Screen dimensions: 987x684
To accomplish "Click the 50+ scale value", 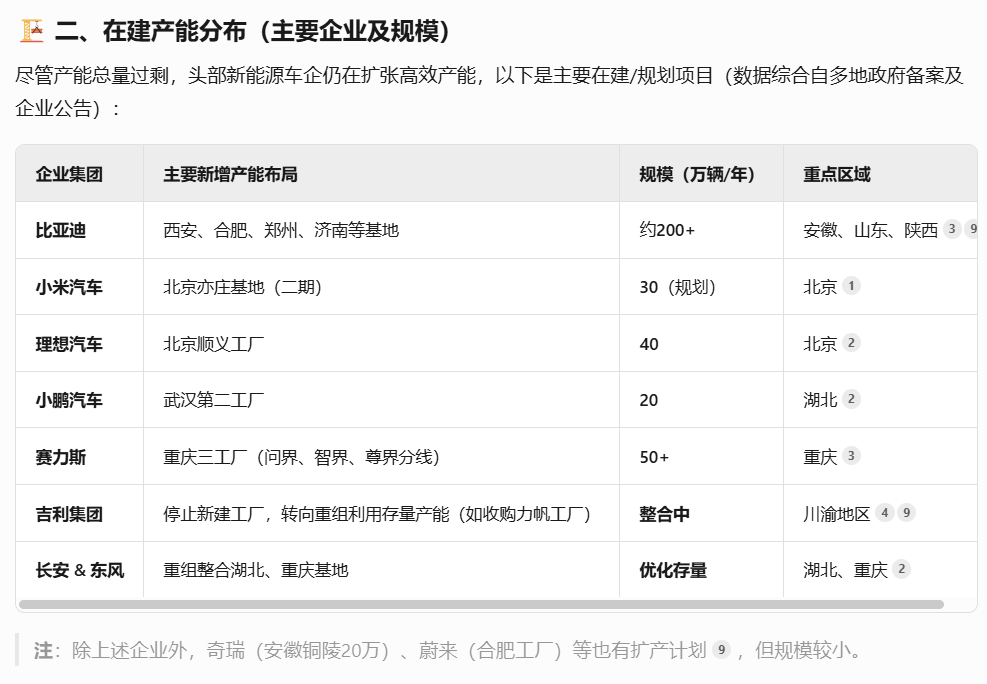I will pyautogui.click(x=654, y=457).
